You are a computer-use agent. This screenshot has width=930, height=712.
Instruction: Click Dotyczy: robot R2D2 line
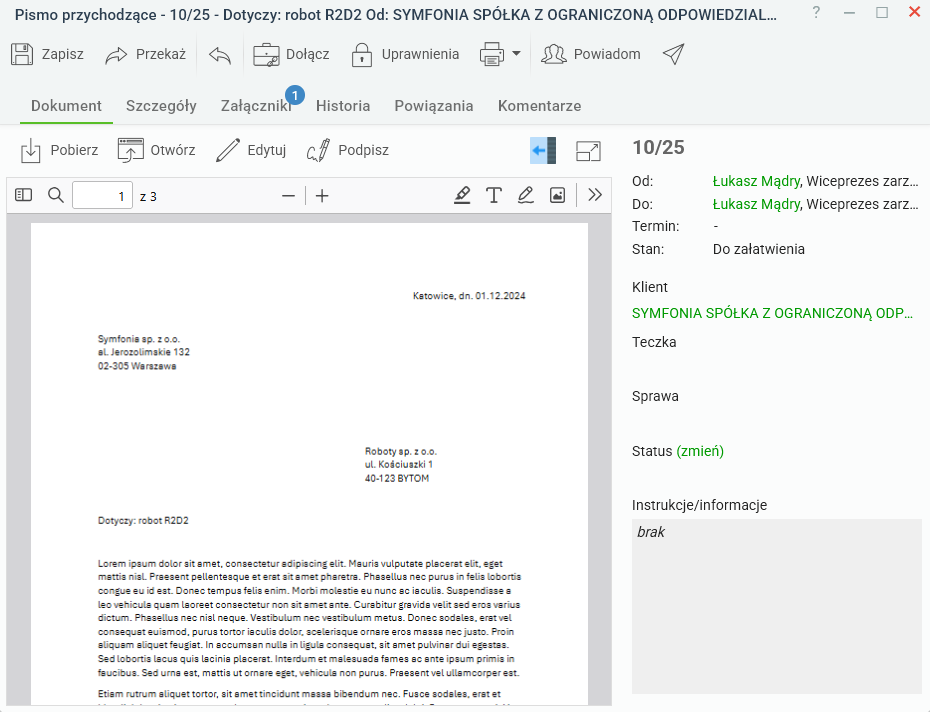(143, 520)
